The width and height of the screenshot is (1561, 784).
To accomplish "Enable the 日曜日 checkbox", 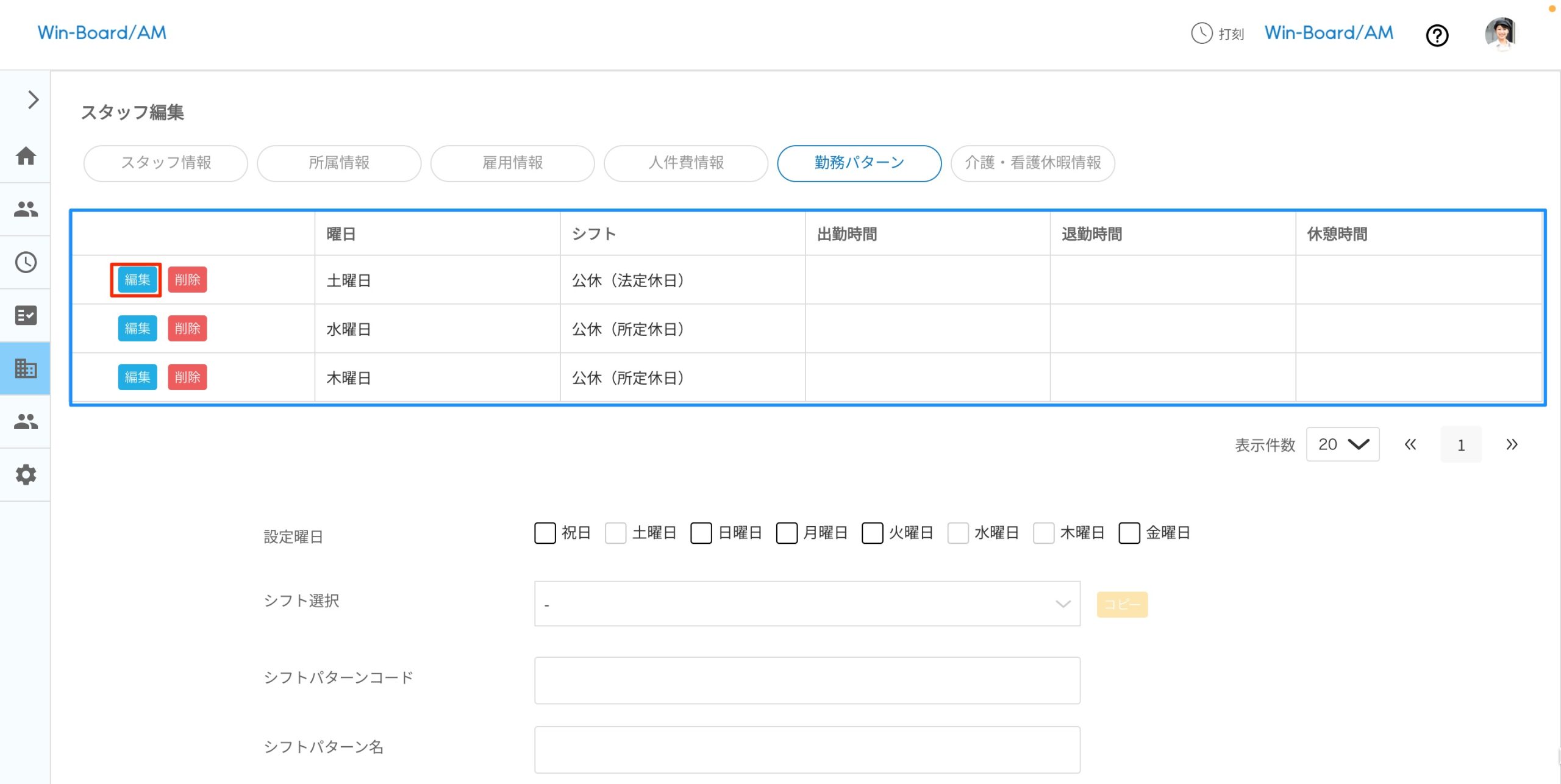I will point(701,533).
